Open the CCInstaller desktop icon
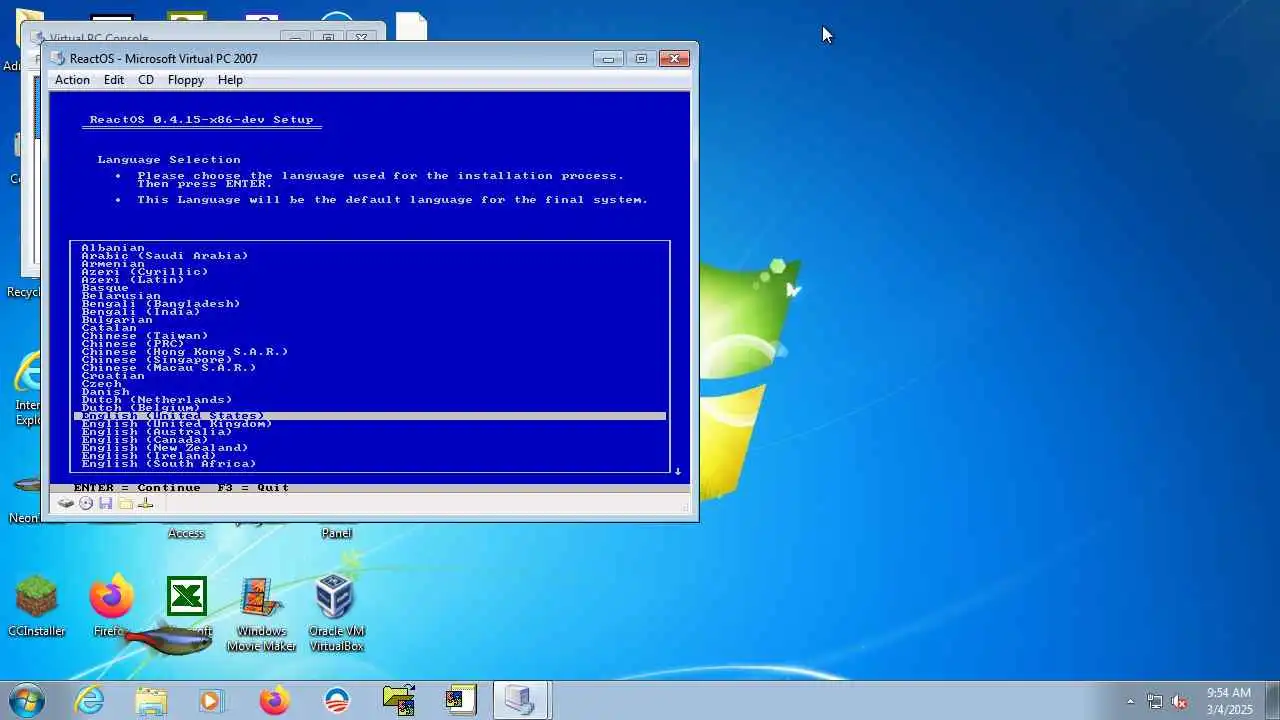 (37, 607)
